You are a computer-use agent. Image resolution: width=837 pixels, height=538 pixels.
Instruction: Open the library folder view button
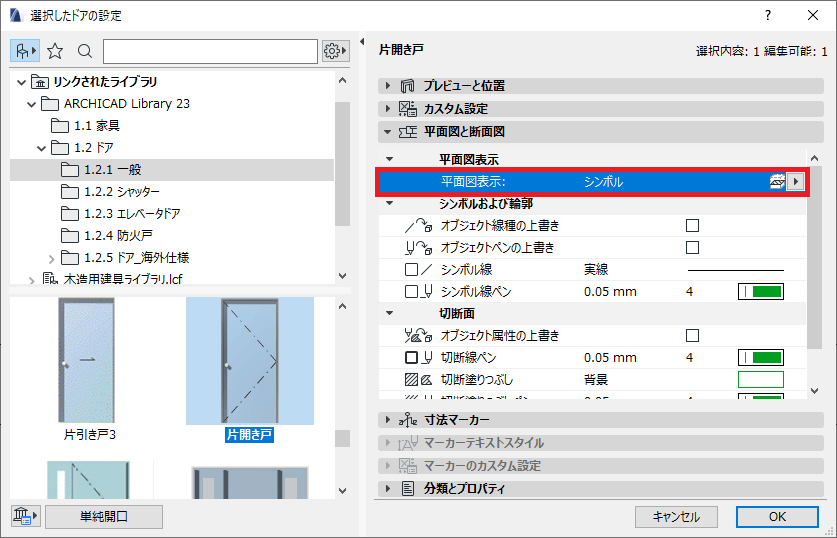(25, 51)
